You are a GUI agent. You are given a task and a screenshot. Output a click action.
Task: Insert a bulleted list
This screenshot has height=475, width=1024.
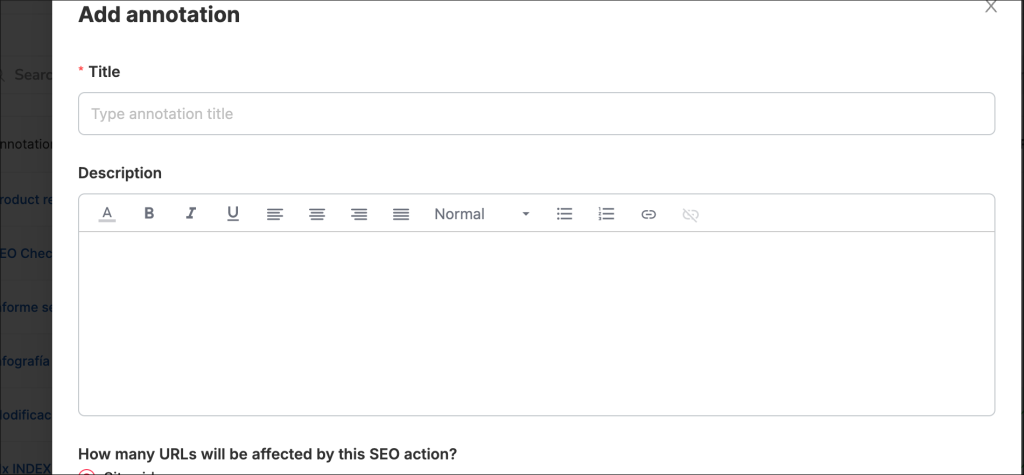[564, 214]
